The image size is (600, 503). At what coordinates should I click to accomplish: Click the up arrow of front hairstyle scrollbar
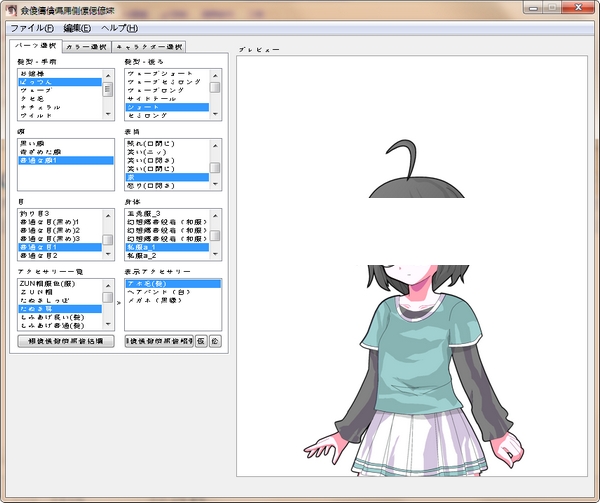pyautogui.click(x=108, y=74)
